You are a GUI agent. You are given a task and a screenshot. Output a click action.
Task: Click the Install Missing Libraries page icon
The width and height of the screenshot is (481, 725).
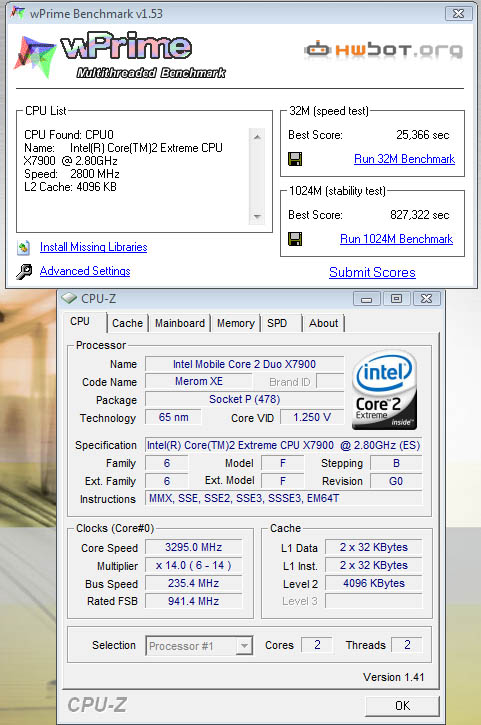24,247
